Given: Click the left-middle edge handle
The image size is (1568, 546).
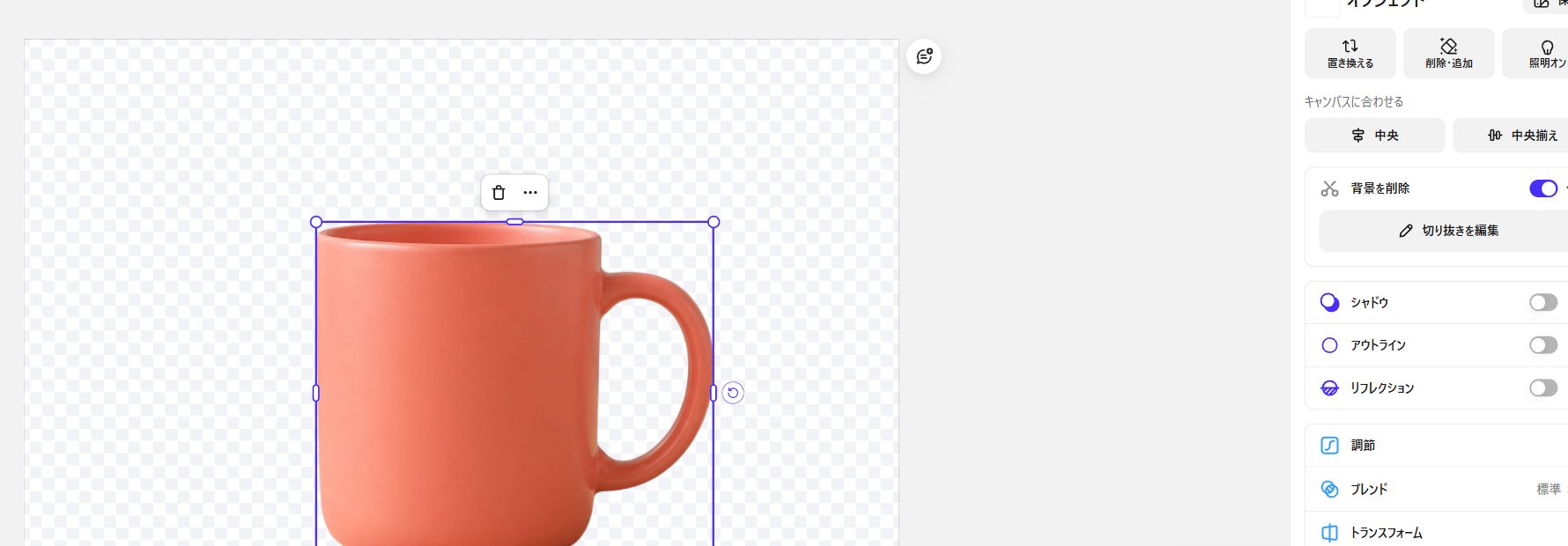Looking at the screenshot, I should (x=316, y=393).
